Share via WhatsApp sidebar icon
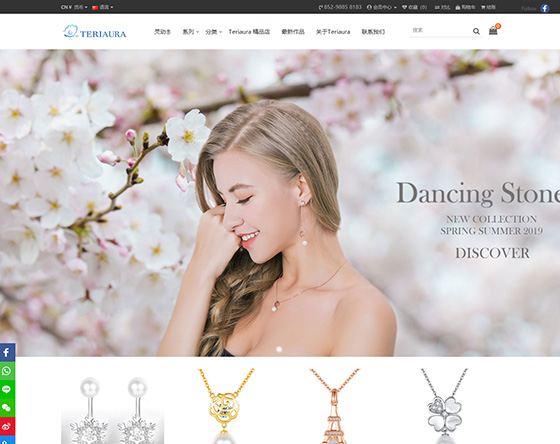560x444 pixels. (x=7, y=371)
